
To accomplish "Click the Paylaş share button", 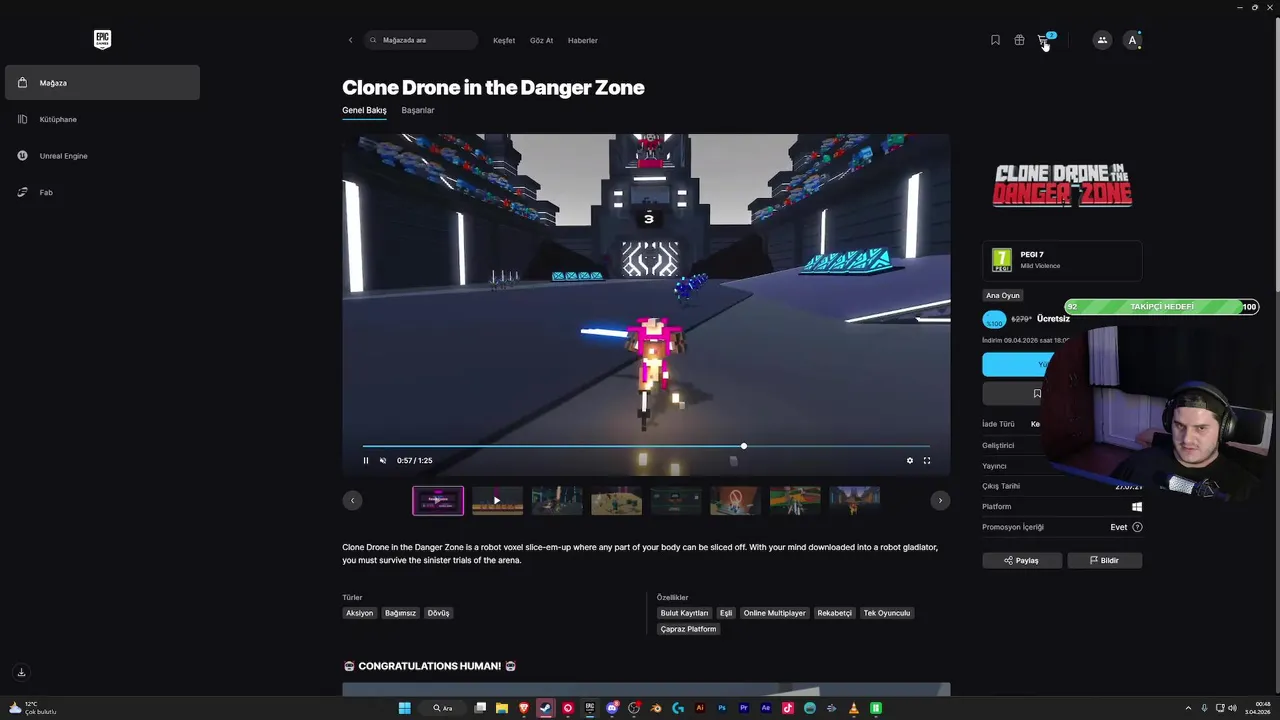I will [x=1022, y=560].
